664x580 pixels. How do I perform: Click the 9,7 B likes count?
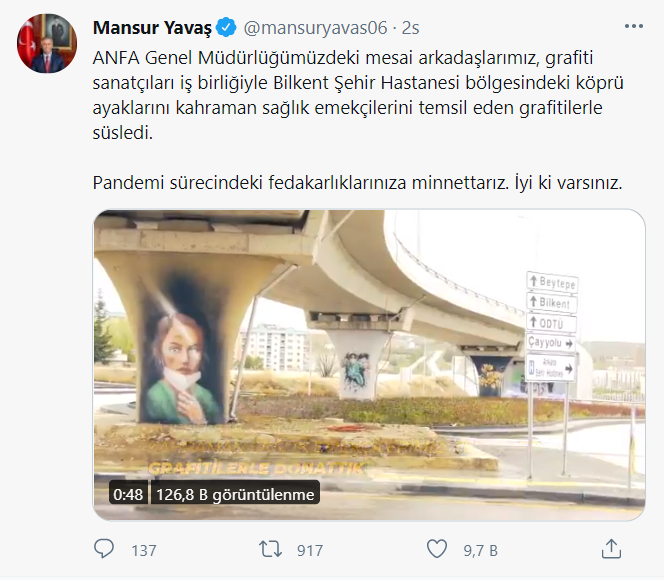click(x=480, y=550)
